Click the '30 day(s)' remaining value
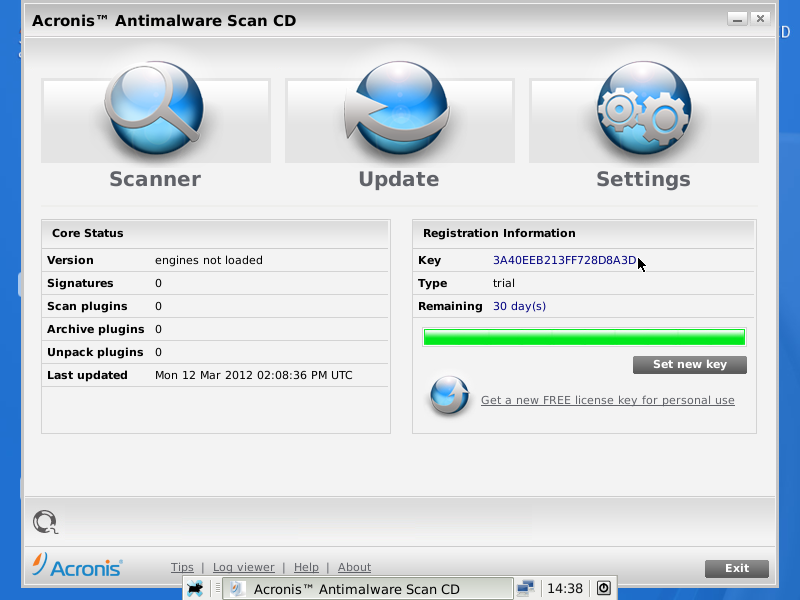Image resolution: width=800 pixels, height=600 pixels. tap(519, 306)
